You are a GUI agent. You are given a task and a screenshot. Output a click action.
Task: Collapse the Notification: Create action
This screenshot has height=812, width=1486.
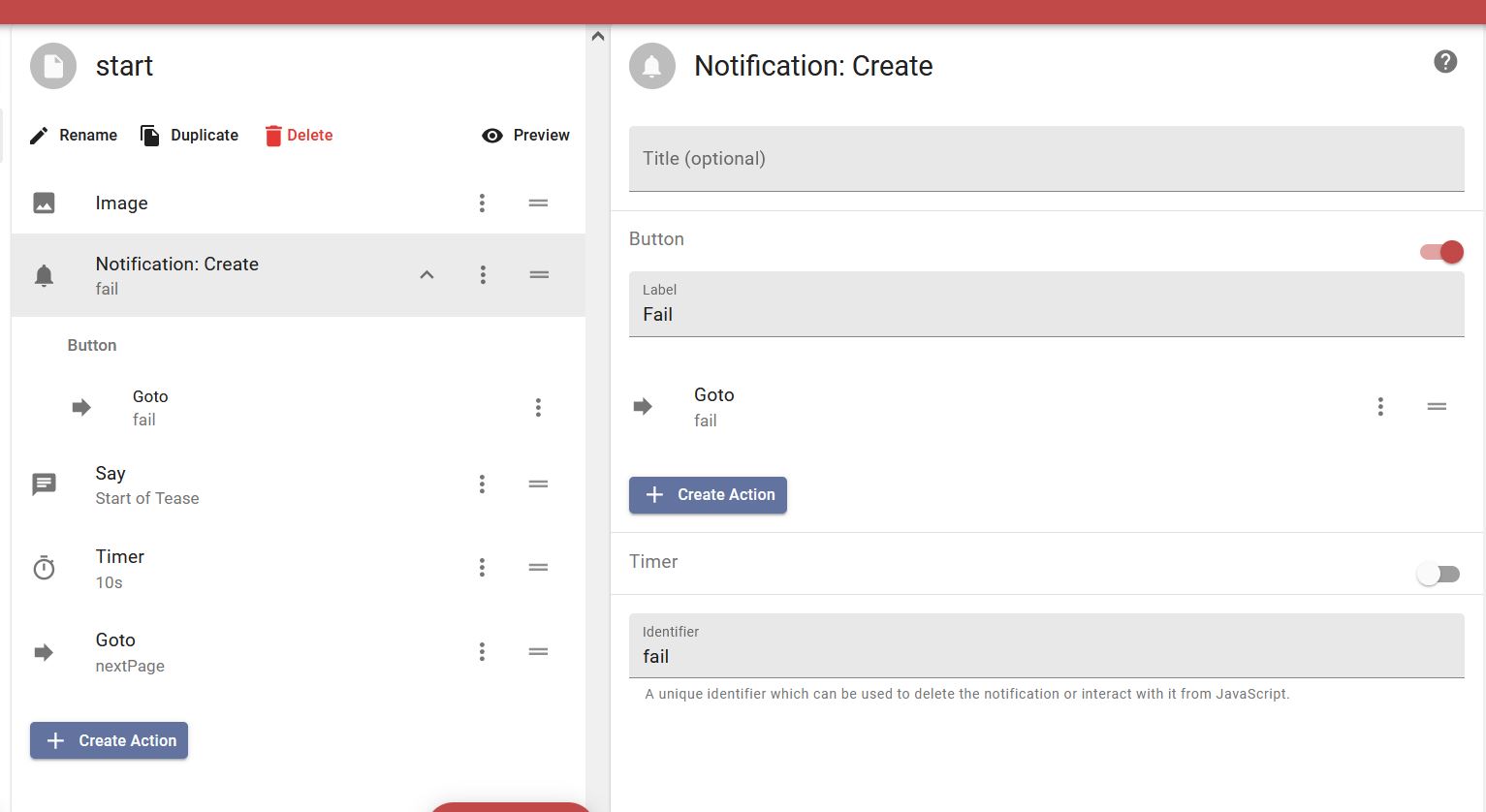(x=427, y=275)
